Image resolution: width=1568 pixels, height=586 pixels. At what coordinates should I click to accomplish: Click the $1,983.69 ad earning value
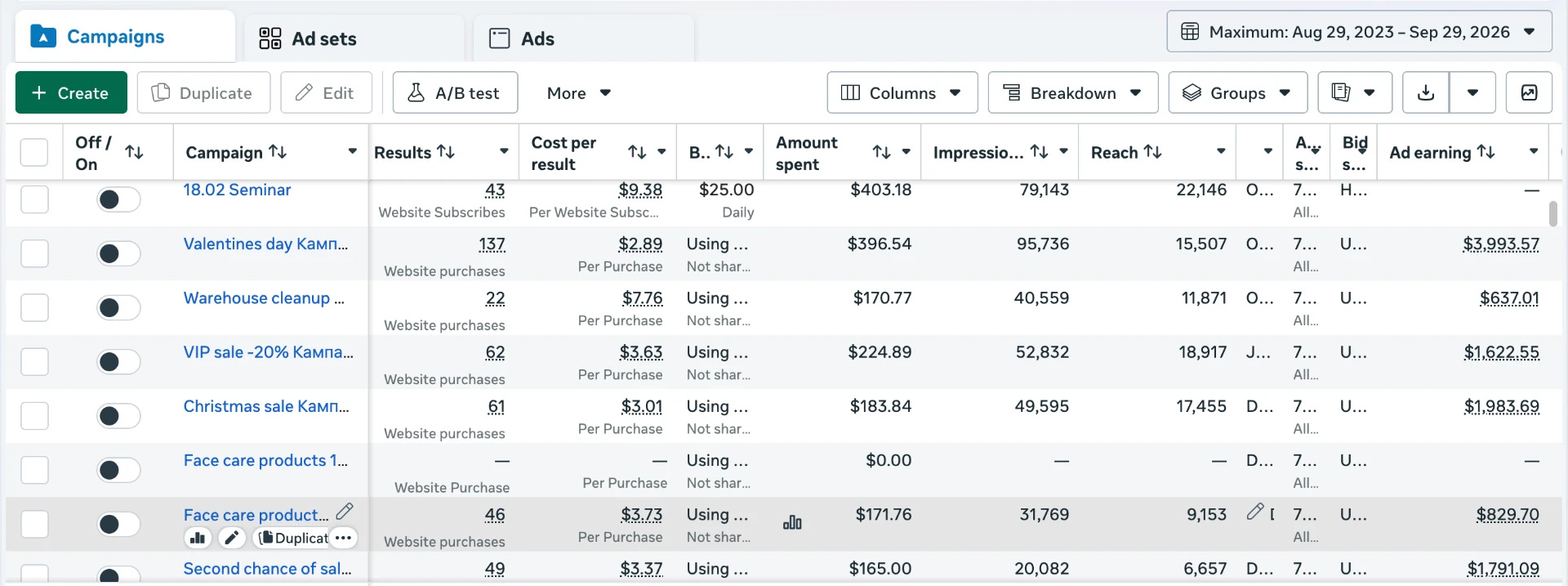coord(1501,406)
